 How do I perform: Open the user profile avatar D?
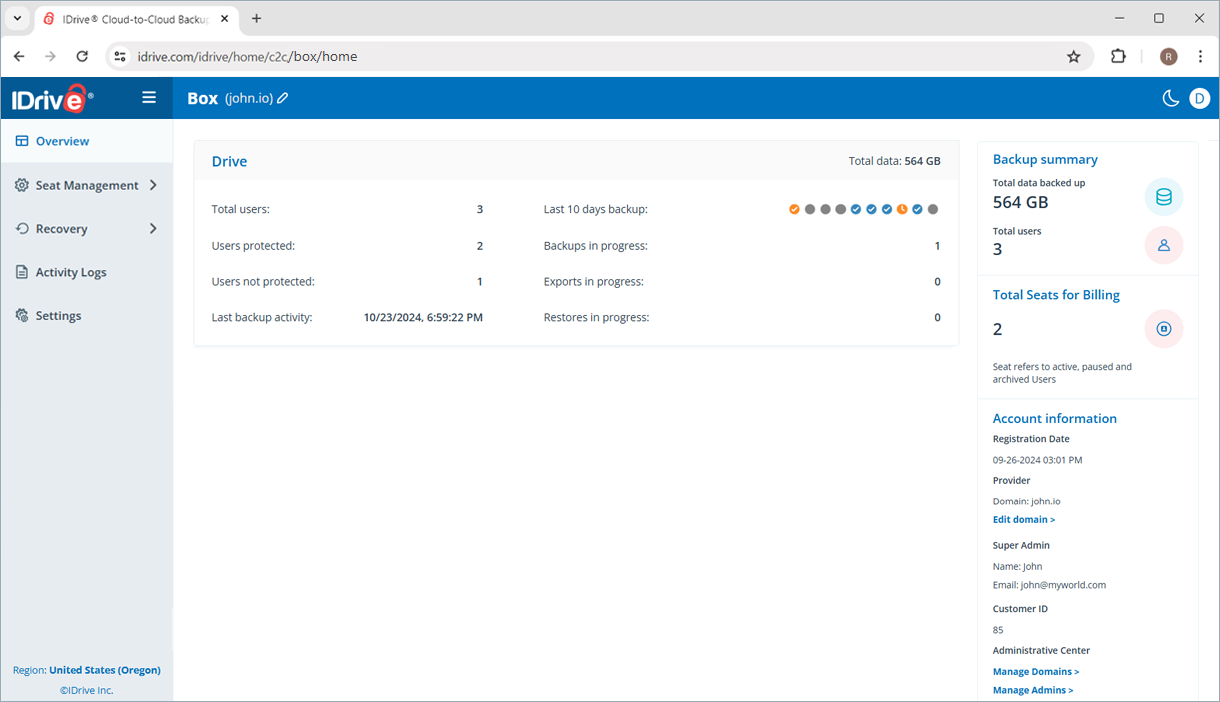(x=1199, y=98)
